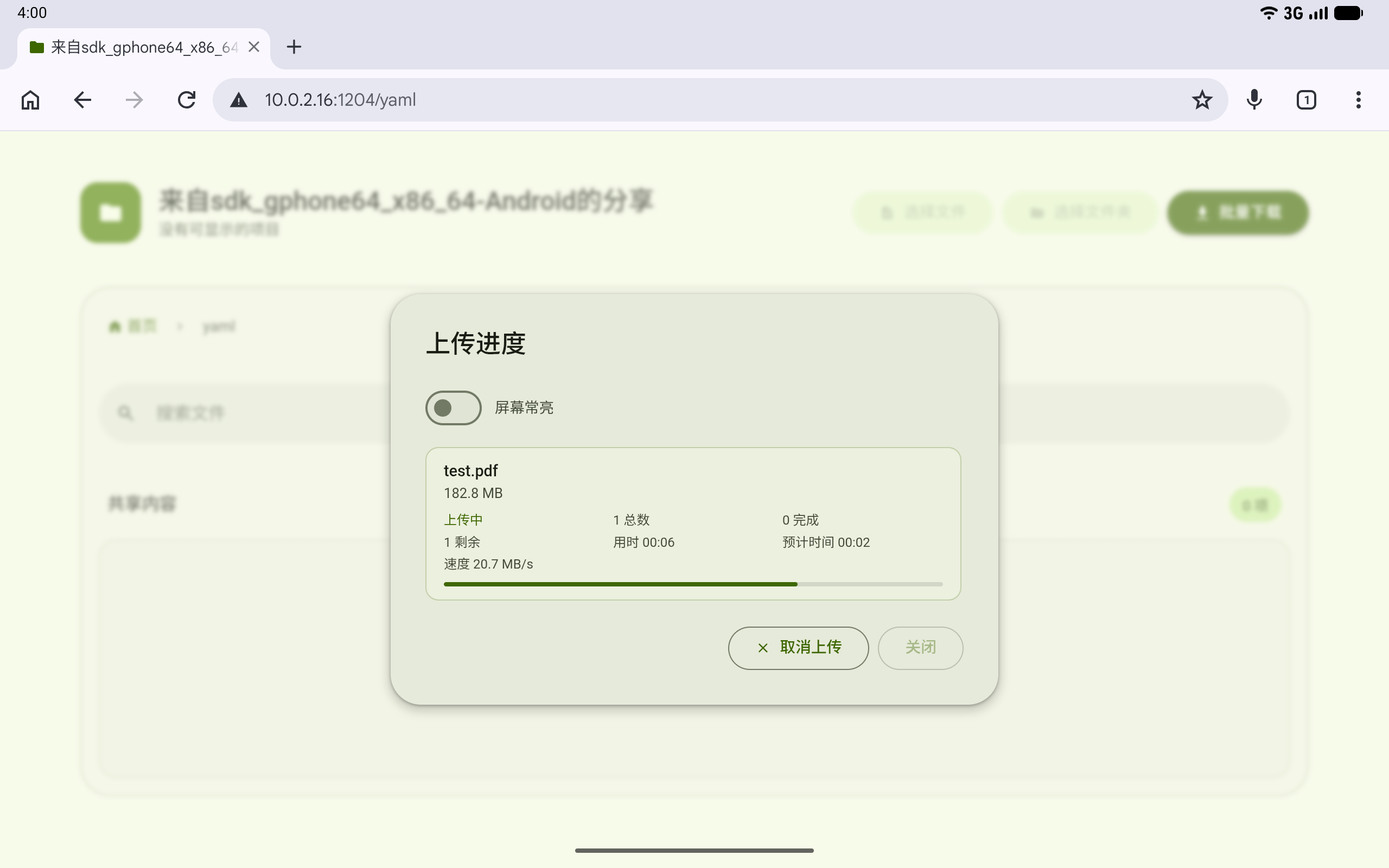Screen dimensions: 1389x868
Task: Click the forward navigation arrow
Action: pyautogui.click(x=135, y=100)
